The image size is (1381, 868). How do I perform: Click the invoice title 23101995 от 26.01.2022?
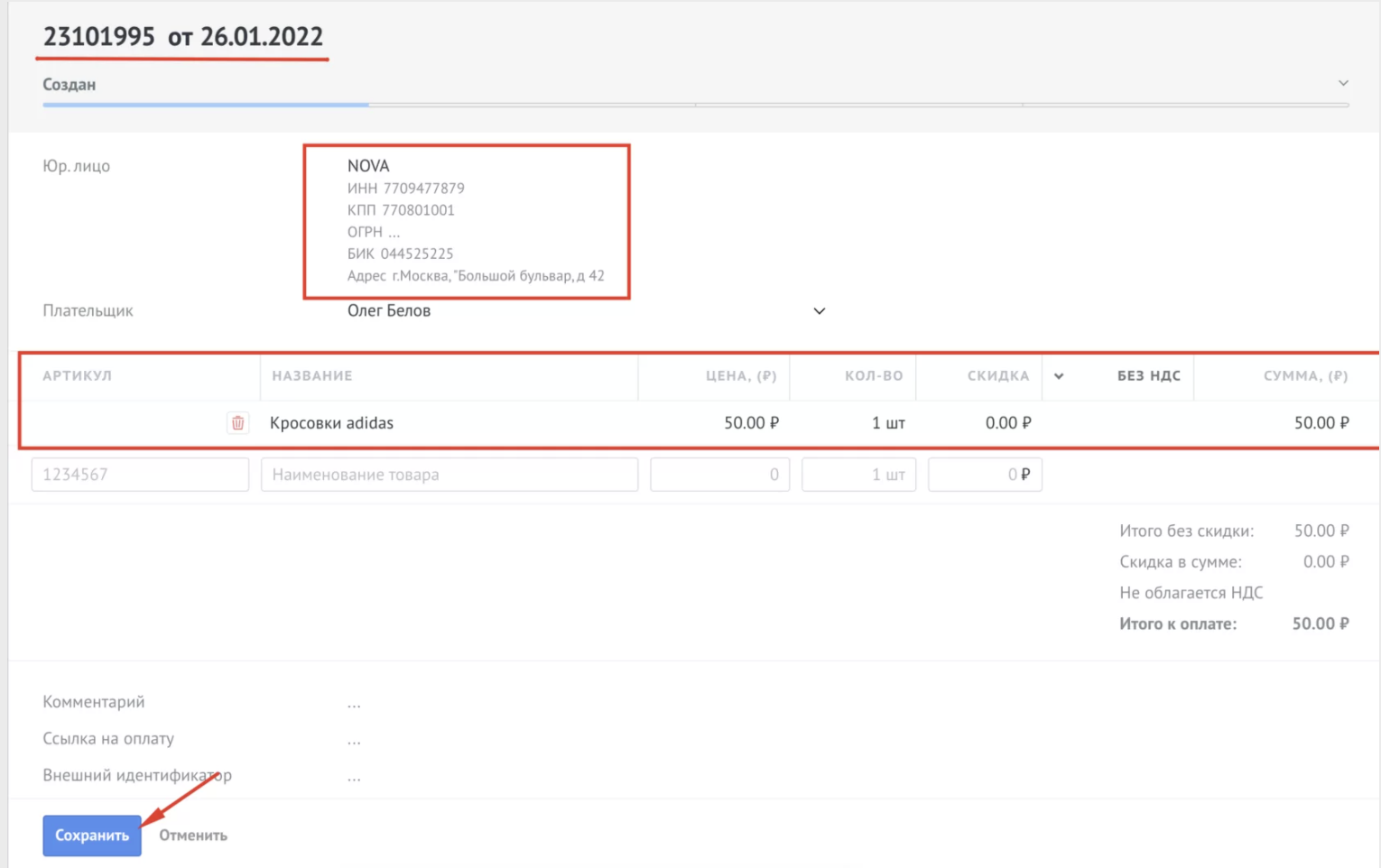coord(183,37)
